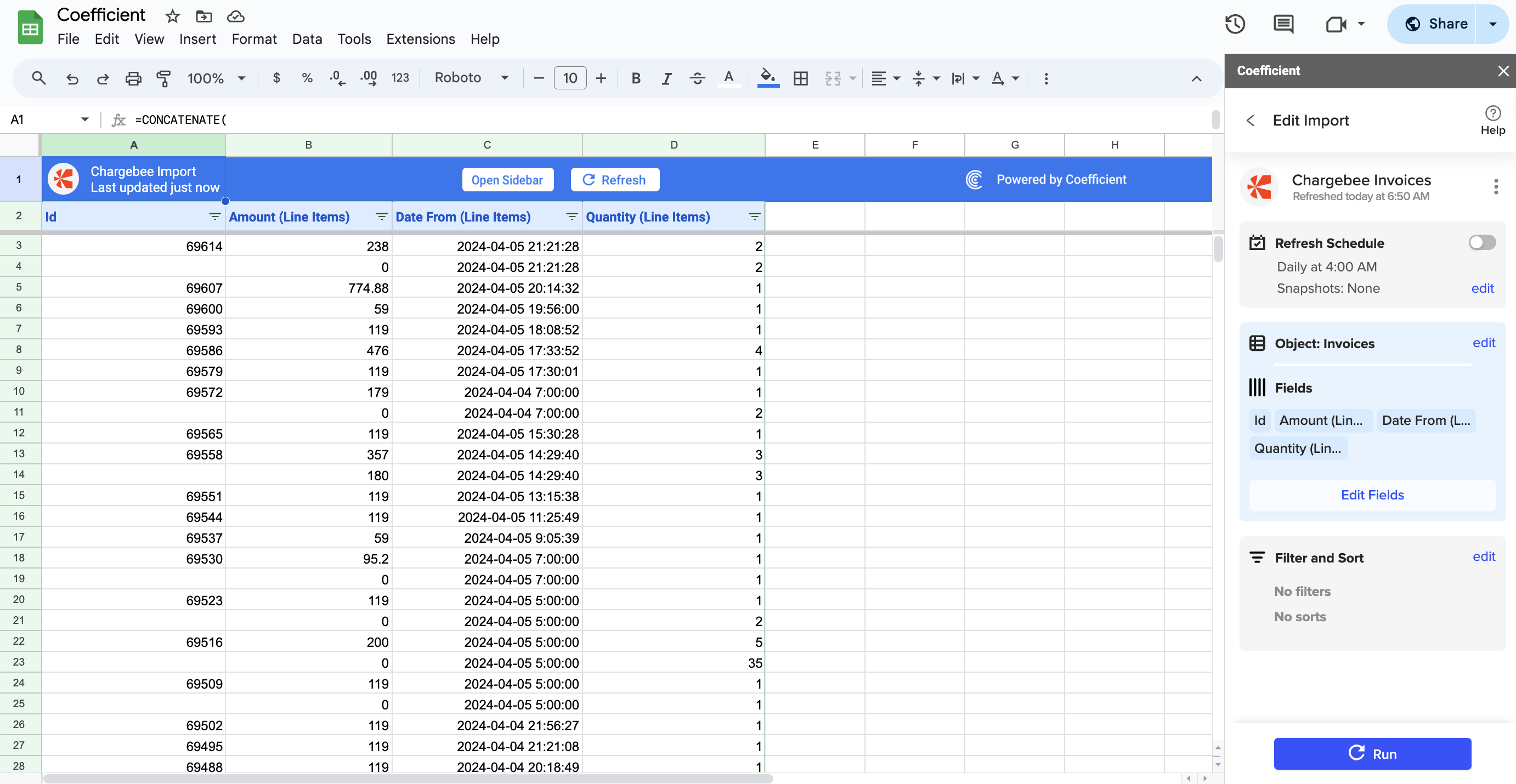Toggle filter on Date From column
The width and height of the screenshot is (1516, 784).
tap(572, 217)
